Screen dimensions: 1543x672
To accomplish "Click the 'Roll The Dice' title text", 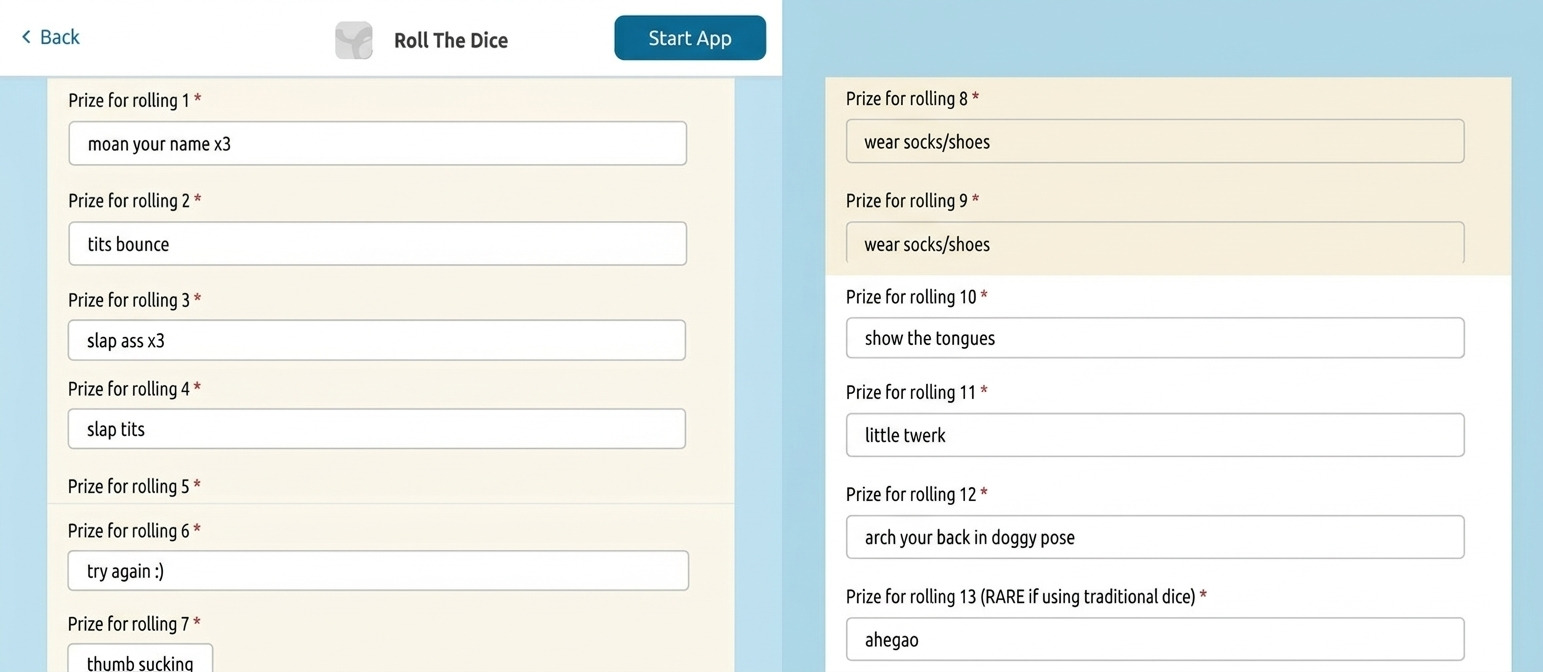I will click(451, 40).
